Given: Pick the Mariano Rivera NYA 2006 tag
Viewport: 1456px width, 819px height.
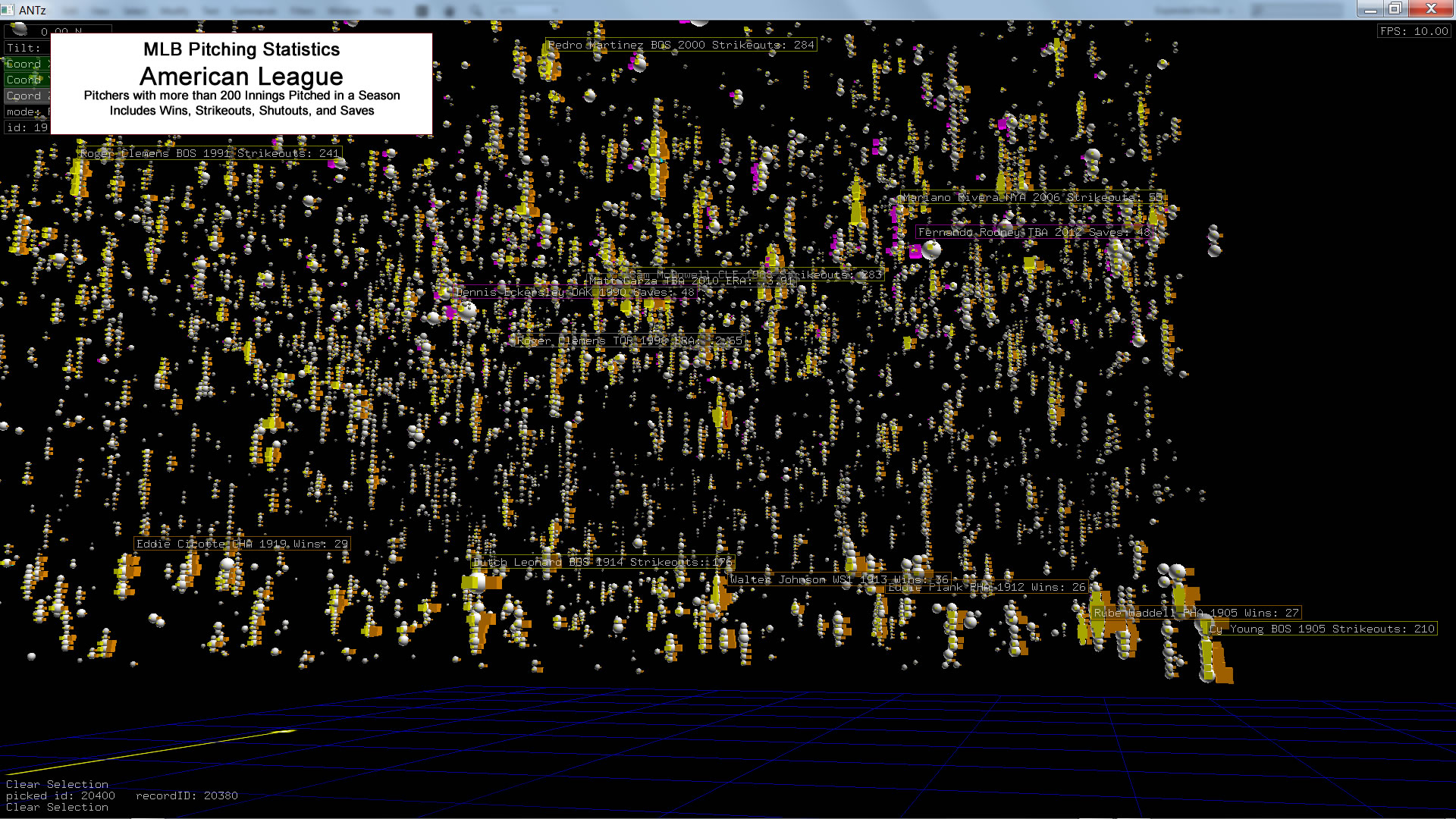Looking at the screenshot, I should [x=1031, y=198].
